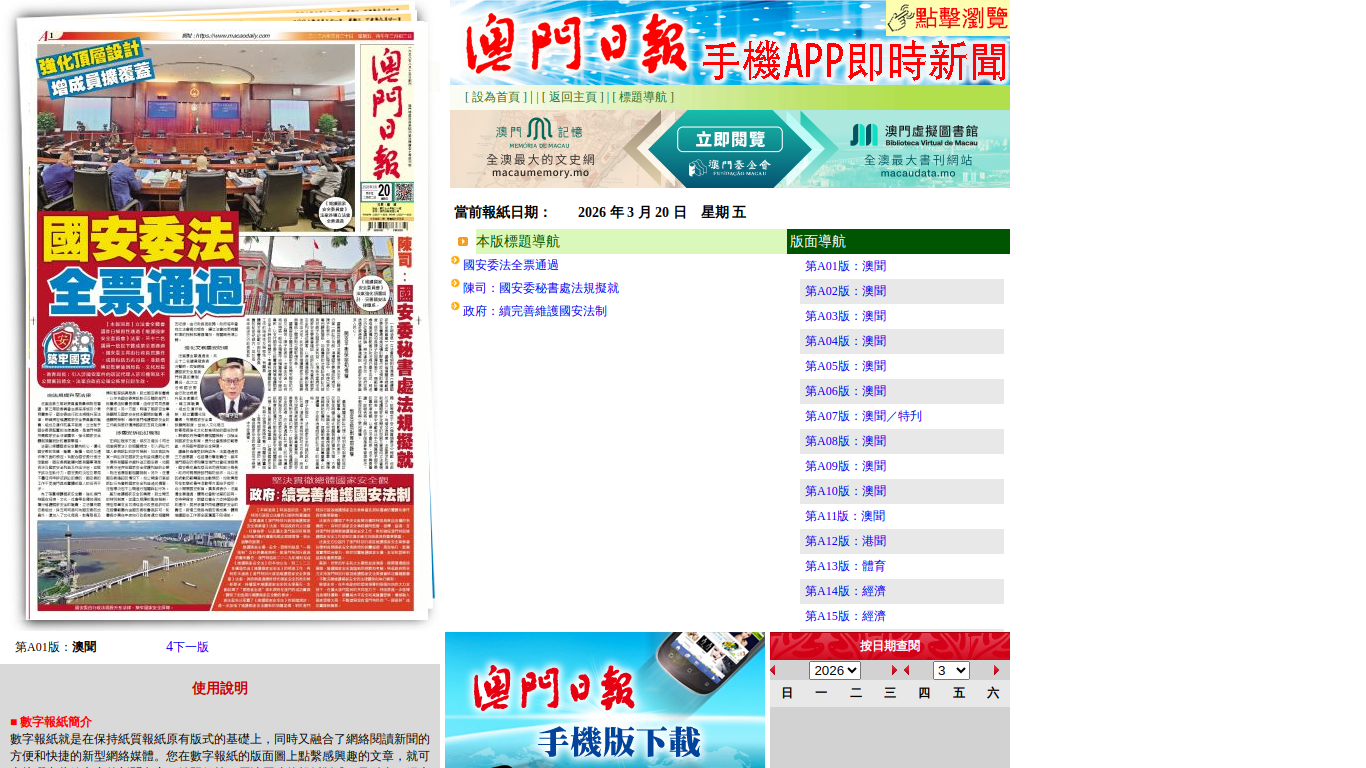The width and height of the screenshot is (1366, 768).
Task: Open page 第A09版：澳聞
Action: tap(845, 466)
